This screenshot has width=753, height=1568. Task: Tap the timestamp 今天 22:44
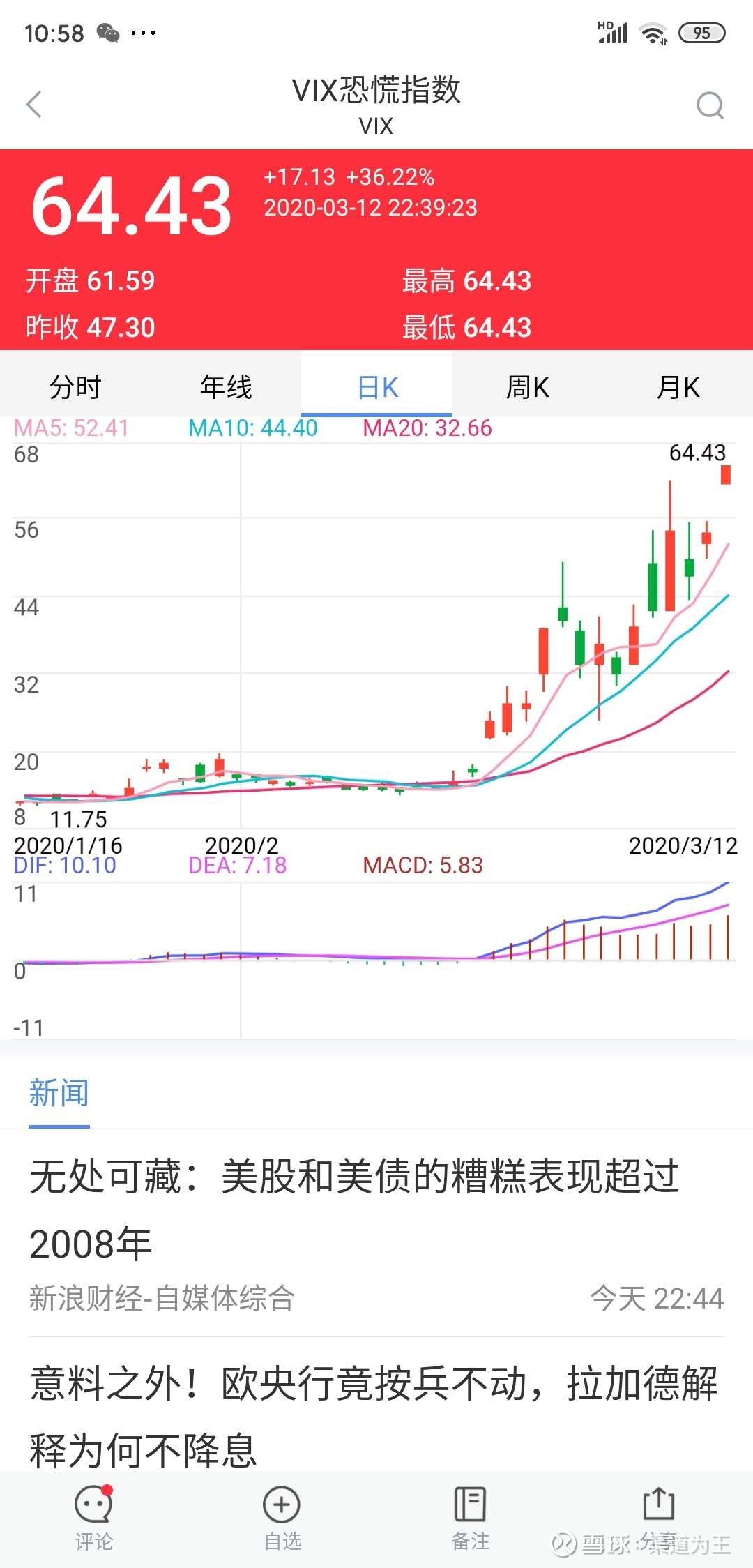(657, 1298)
